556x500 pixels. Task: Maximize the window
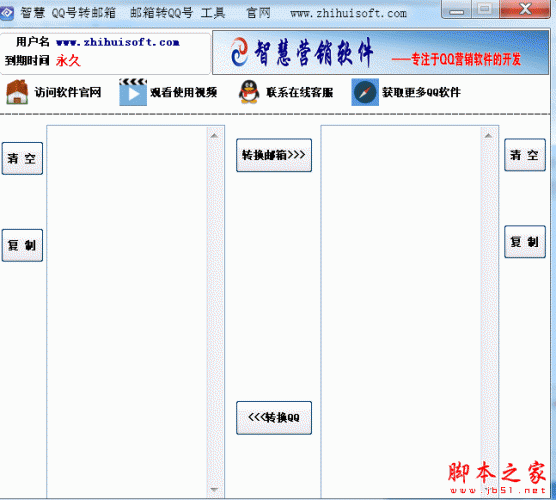(485, 9)
